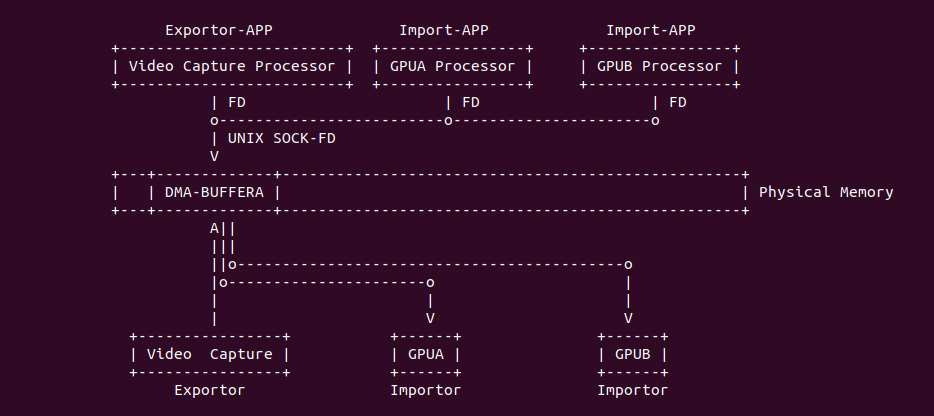Click the V arrow above DMA-BUFFERA
Image resolution: width=934 pixels, height=416 pixels.
[214, 156]
